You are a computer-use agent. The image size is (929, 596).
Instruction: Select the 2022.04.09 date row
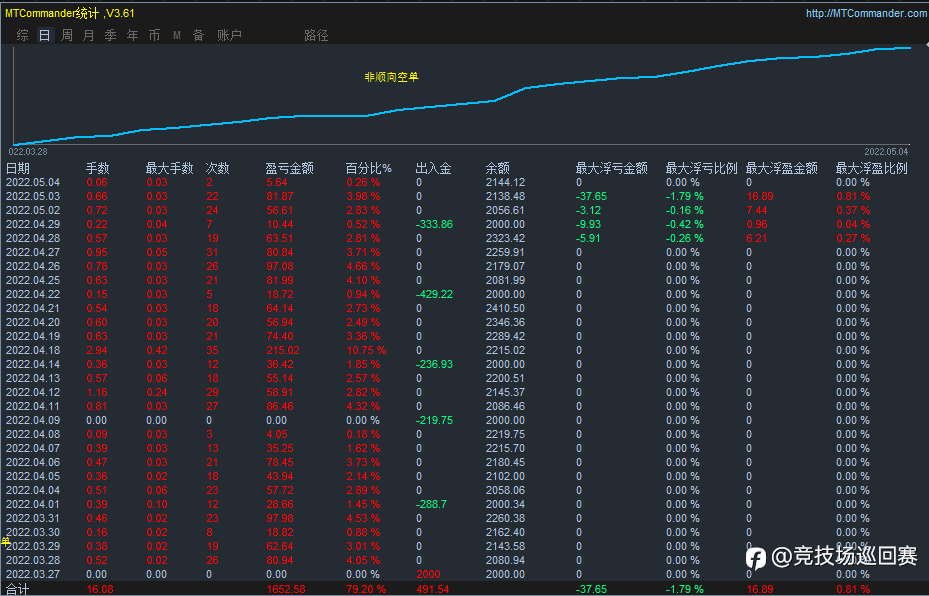33,420
